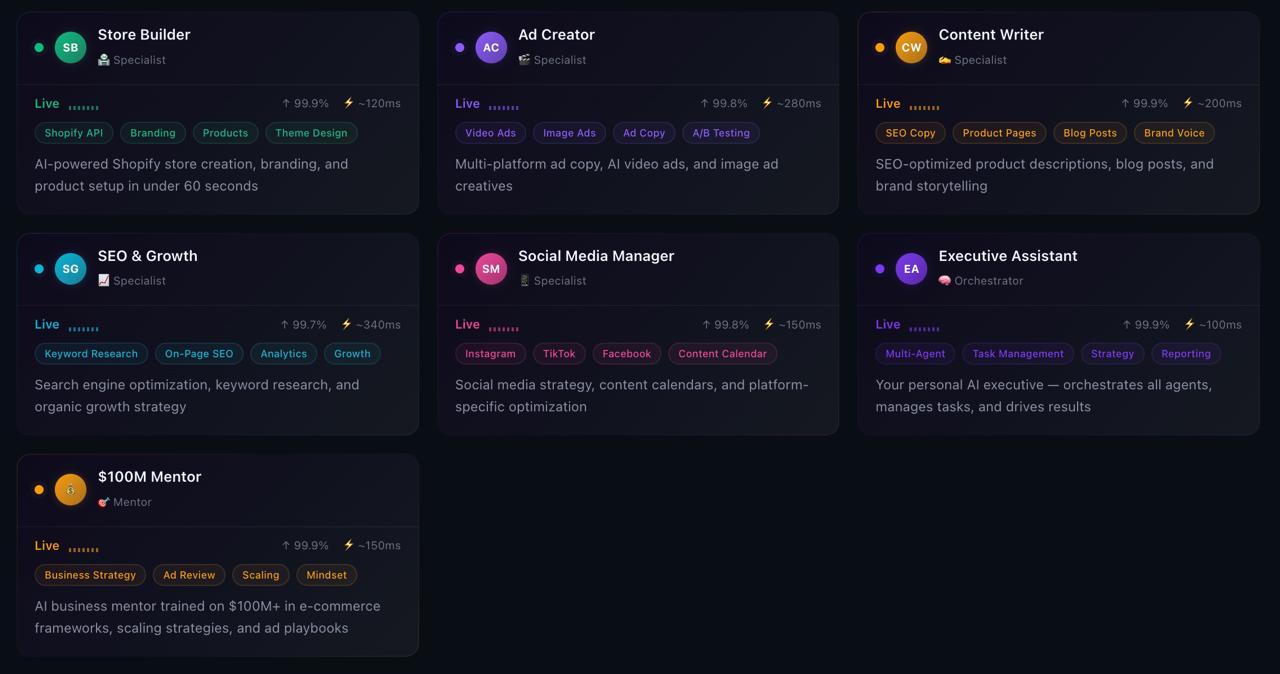This screenshot has width=1280, height=674.
Task: Select the Task Management tag
Action: pos(1018,354)
